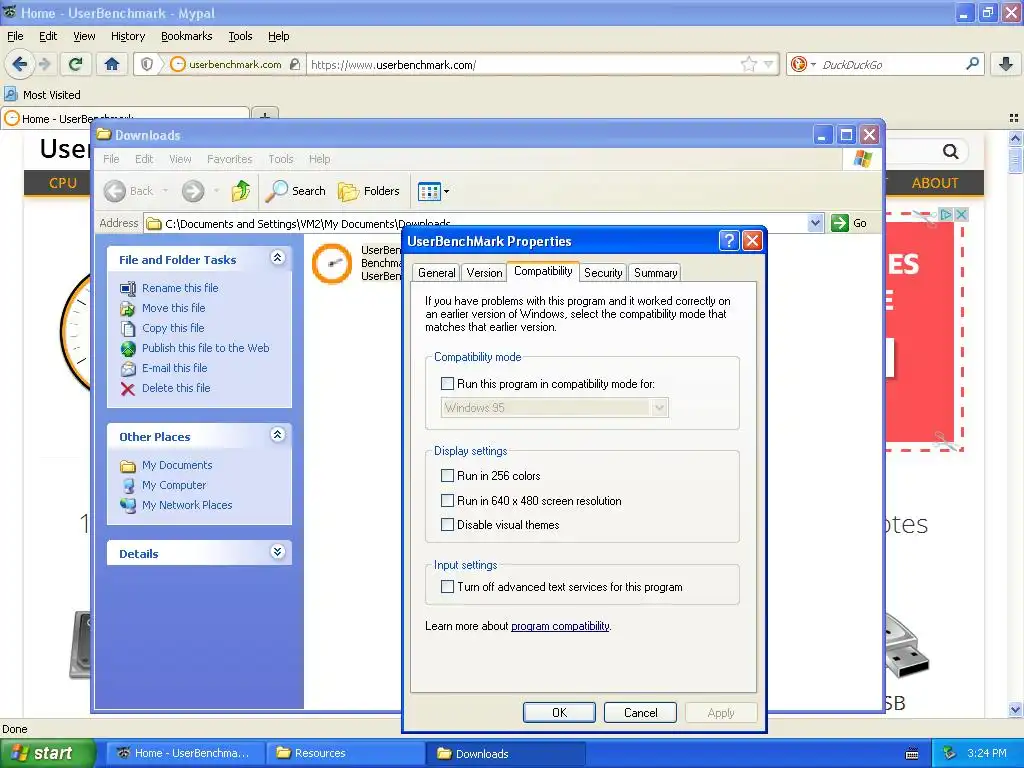Open the browser downloads arrow button
Image resolution: width=1024 pixels, height=768 pixels.
click(1006, 64)
